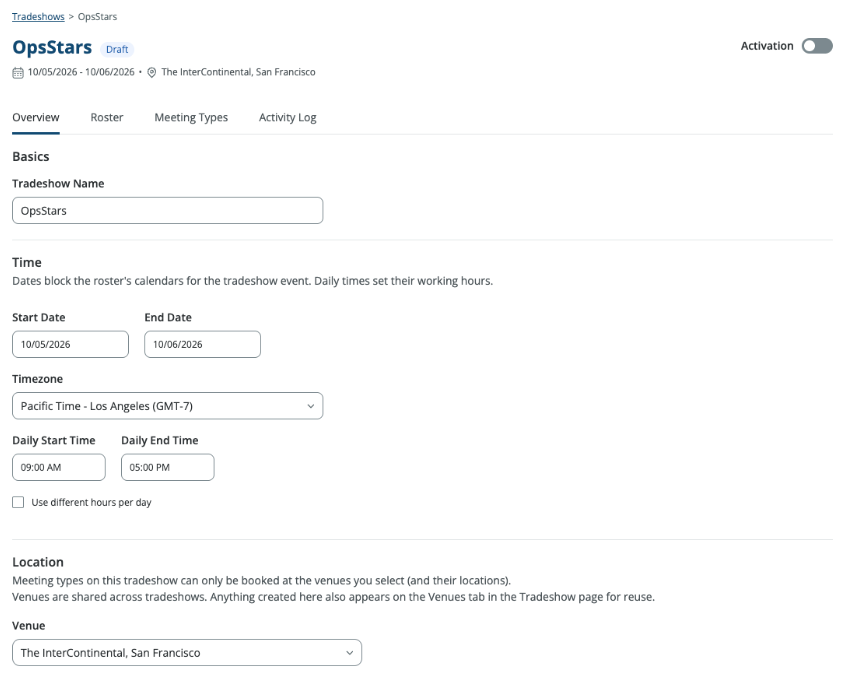Click the Activation label

tap(767, 46)
